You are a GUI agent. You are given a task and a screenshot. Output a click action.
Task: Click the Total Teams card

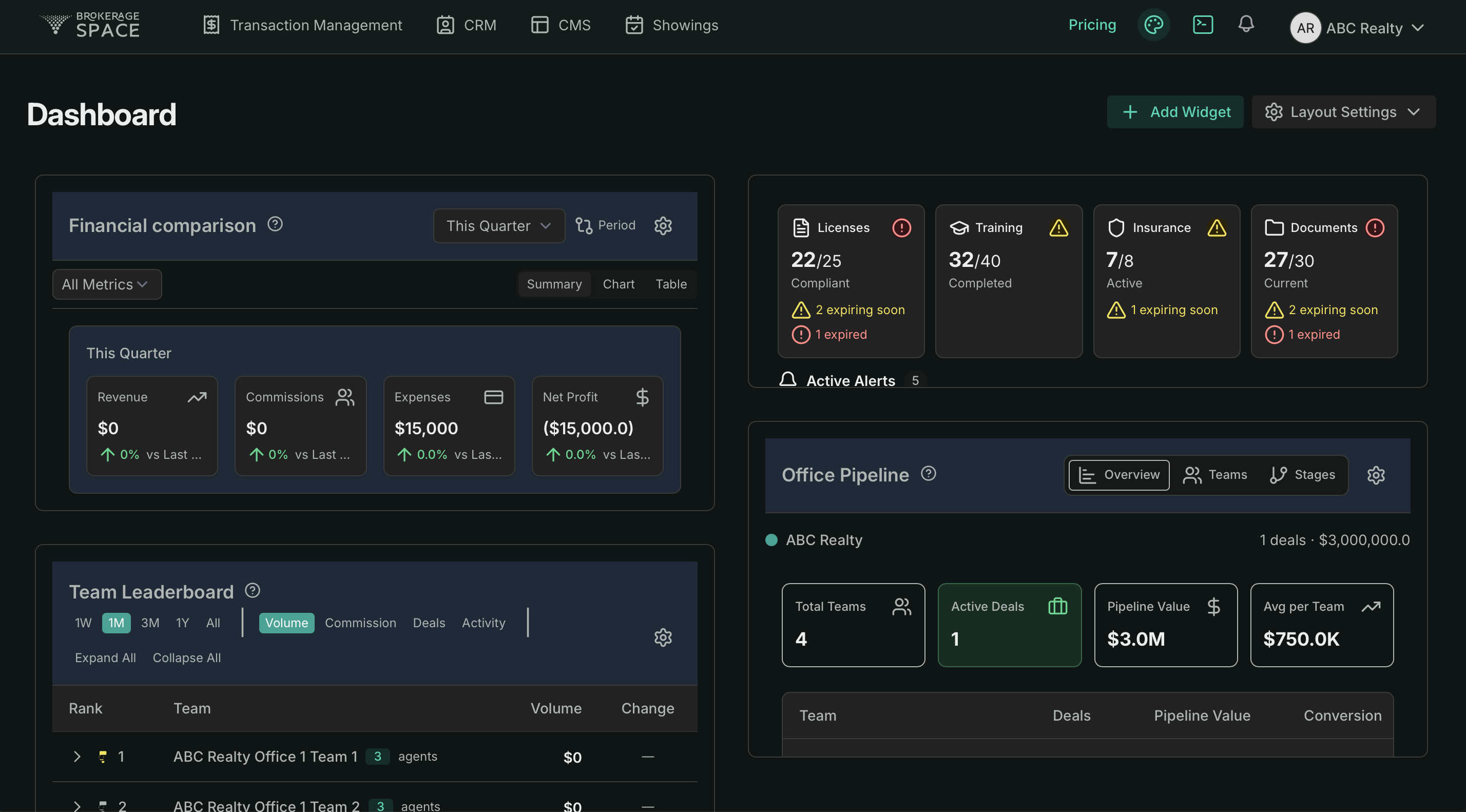(x=853, y=625)
